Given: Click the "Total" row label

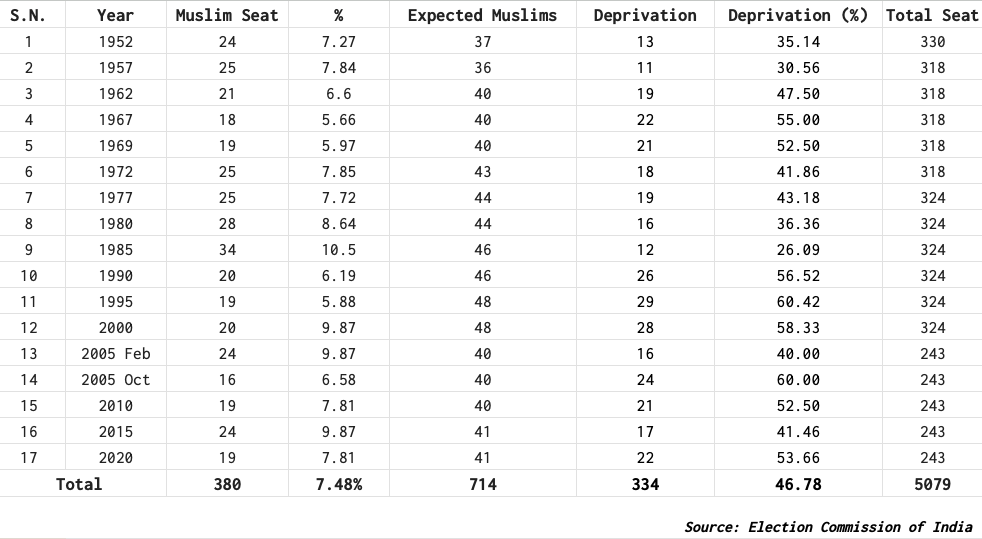Looking at the screenshot, I should 79,484.
